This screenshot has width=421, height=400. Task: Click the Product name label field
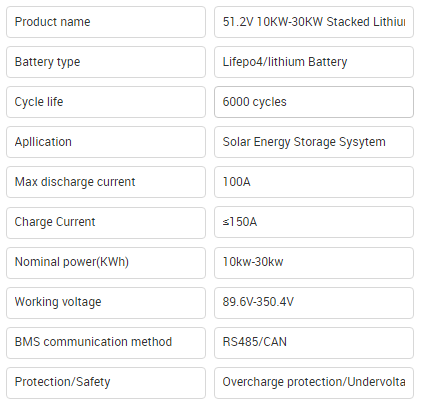(106, 22)
